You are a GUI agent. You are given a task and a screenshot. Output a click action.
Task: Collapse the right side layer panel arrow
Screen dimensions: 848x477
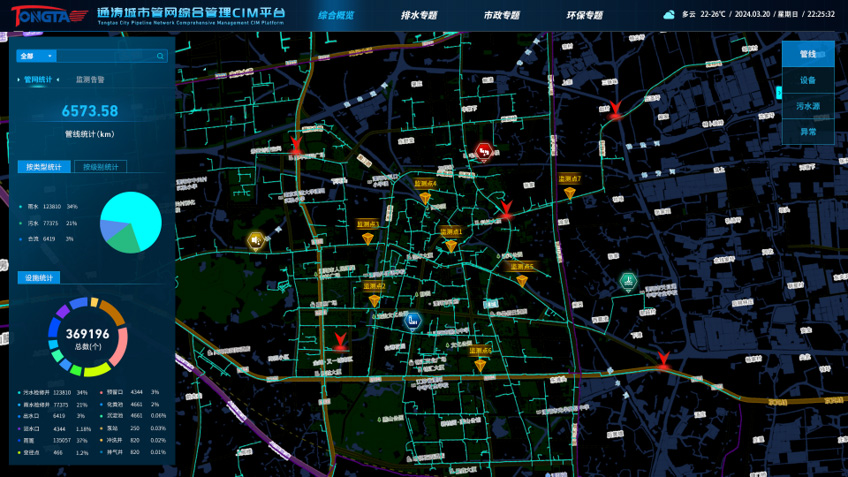[x=779, y=93]
